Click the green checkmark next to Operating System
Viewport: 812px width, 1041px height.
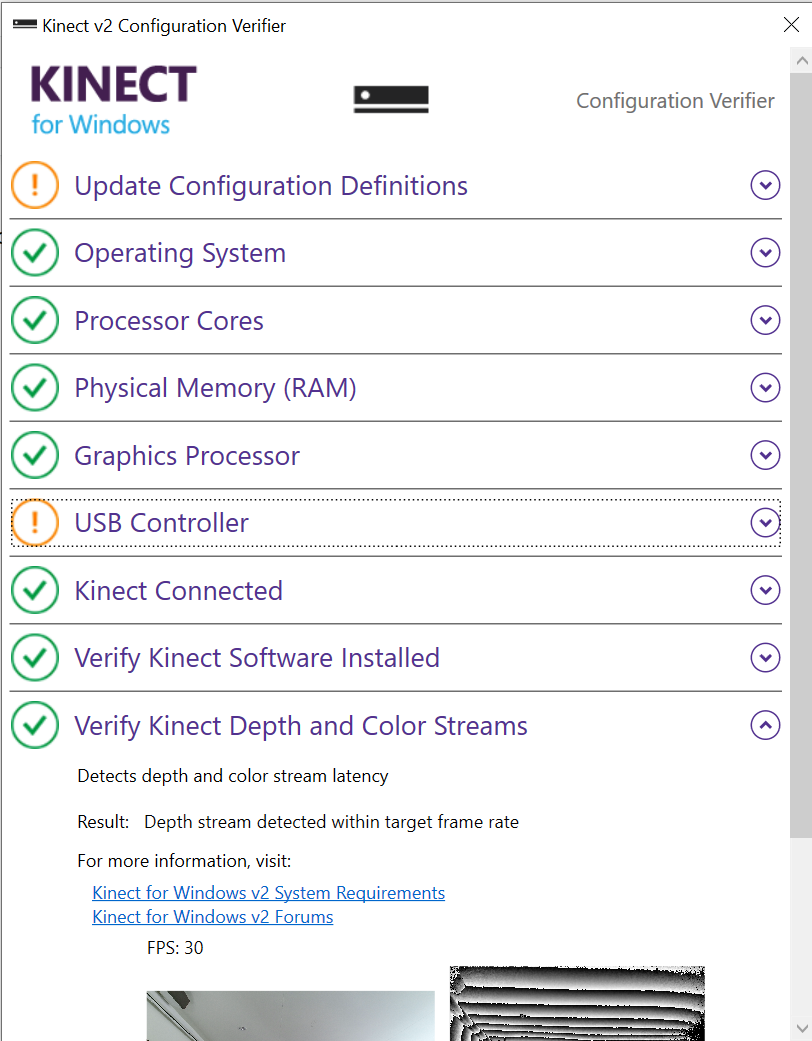pyautogui.click(x=35, y=253)
